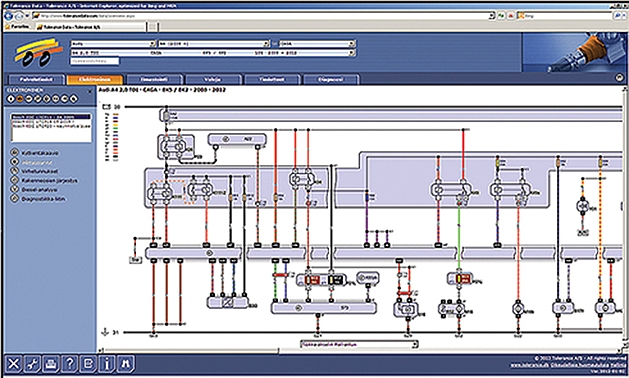Click the printer icon in bottom toolbar
This screenshot has height=378, width=629.
(51, 364)
